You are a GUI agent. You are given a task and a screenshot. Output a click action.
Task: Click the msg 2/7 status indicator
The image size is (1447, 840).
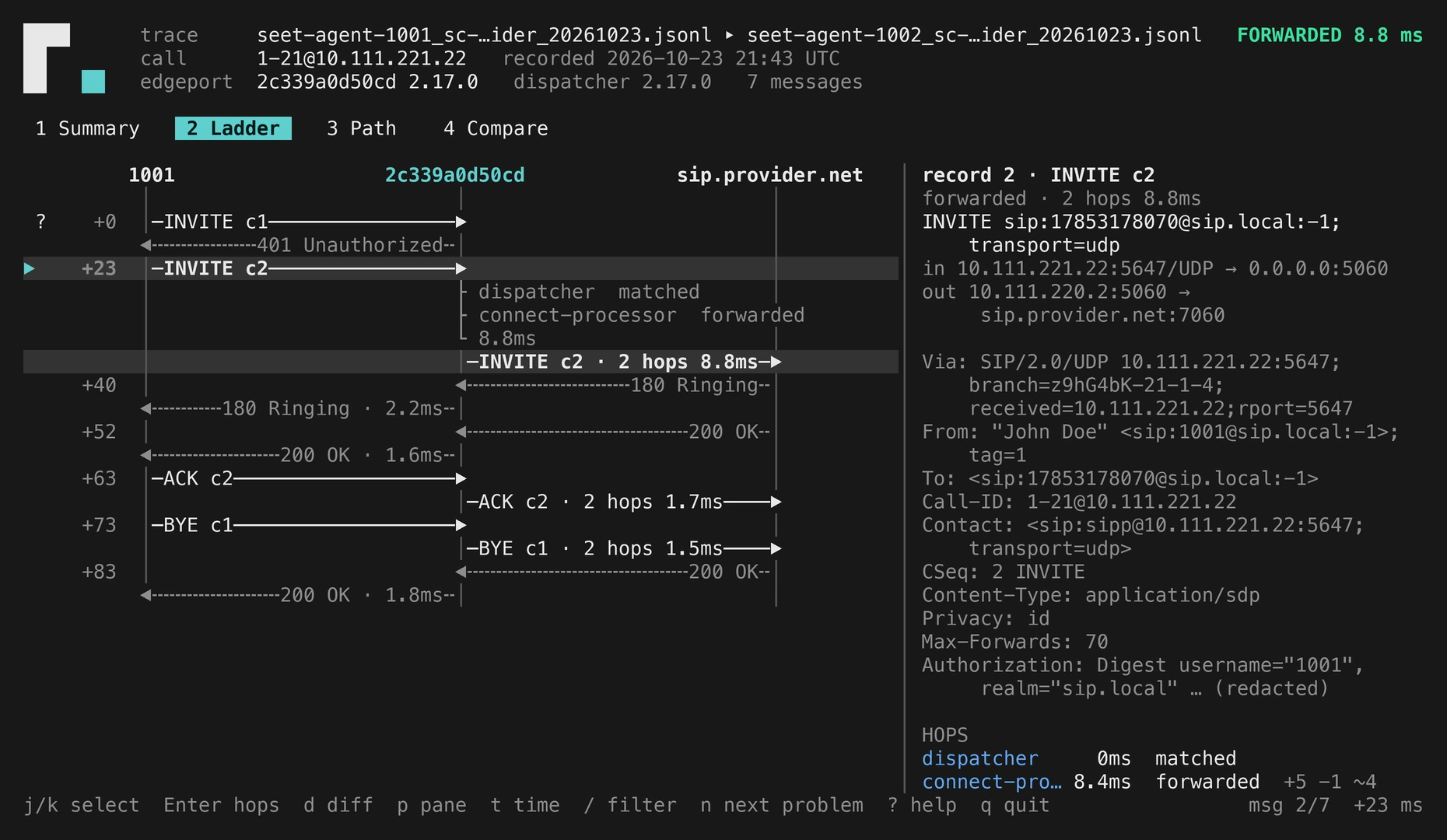pyautogui.click(x=1289, y=805)
